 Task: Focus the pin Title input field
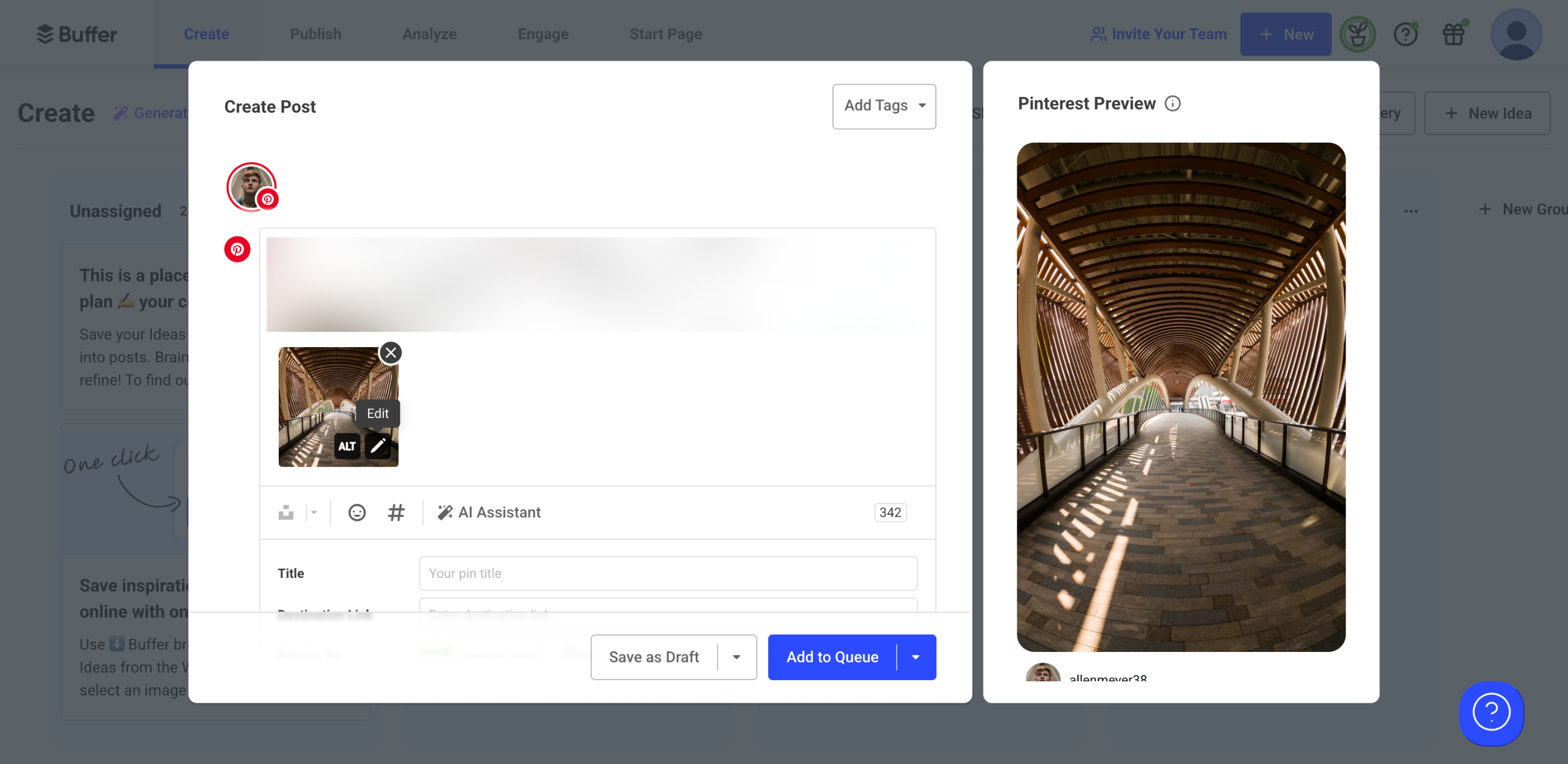668,573
